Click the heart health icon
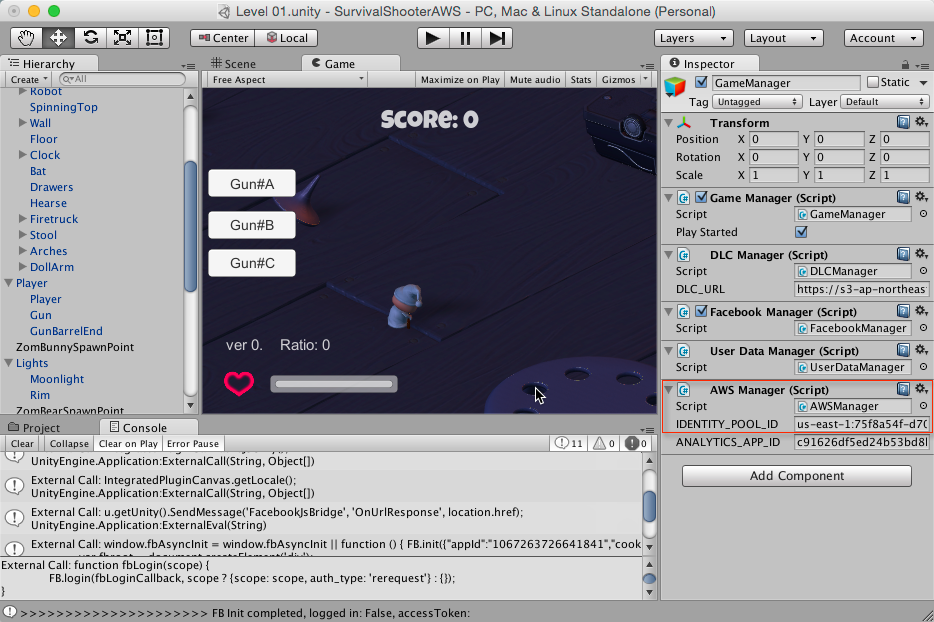The height and width of the screenshot is (622, 934). pos(239,384)
